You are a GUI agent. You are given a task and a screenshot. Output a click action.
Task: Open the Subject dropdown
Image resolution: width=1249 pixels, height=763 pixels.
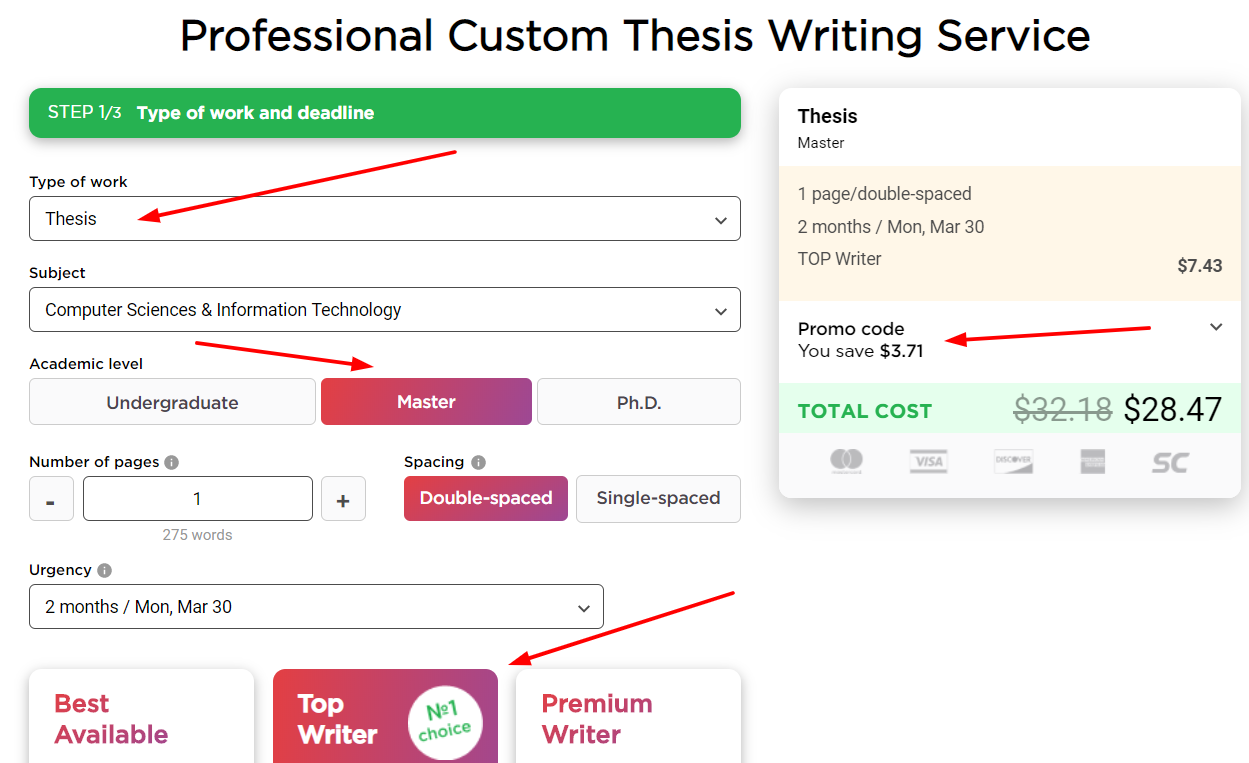pos(384,309)
